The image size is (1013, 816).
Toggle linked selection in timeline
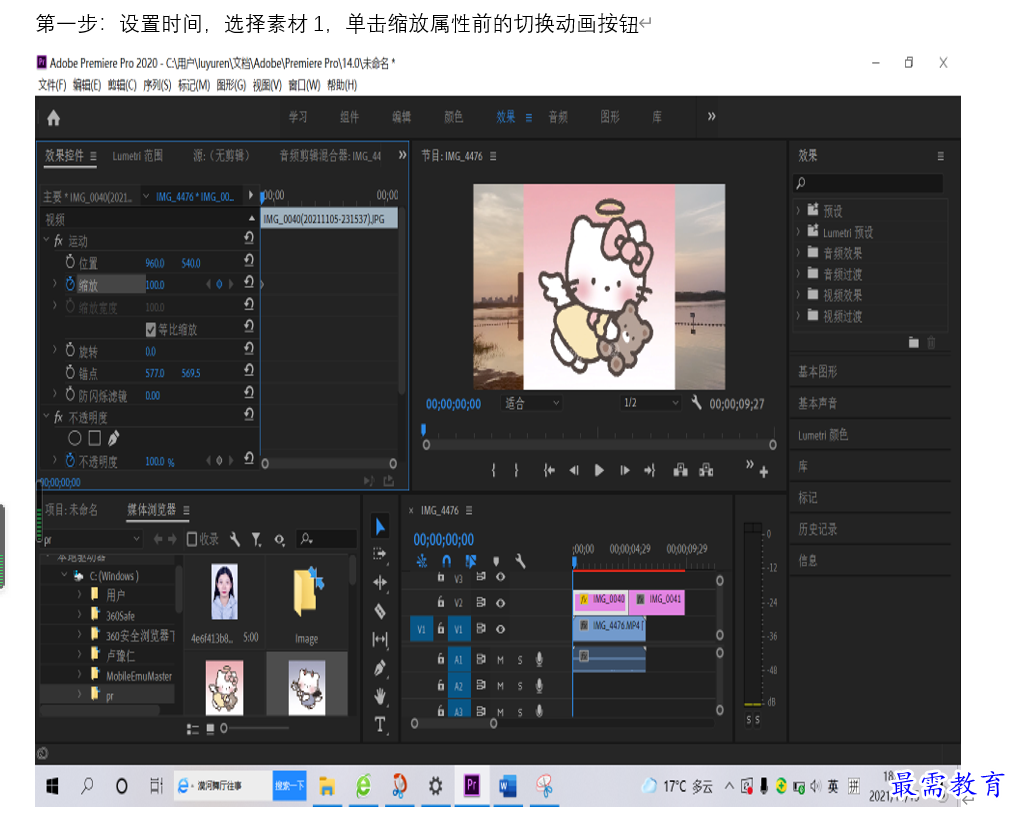click(x=471, y=561)
